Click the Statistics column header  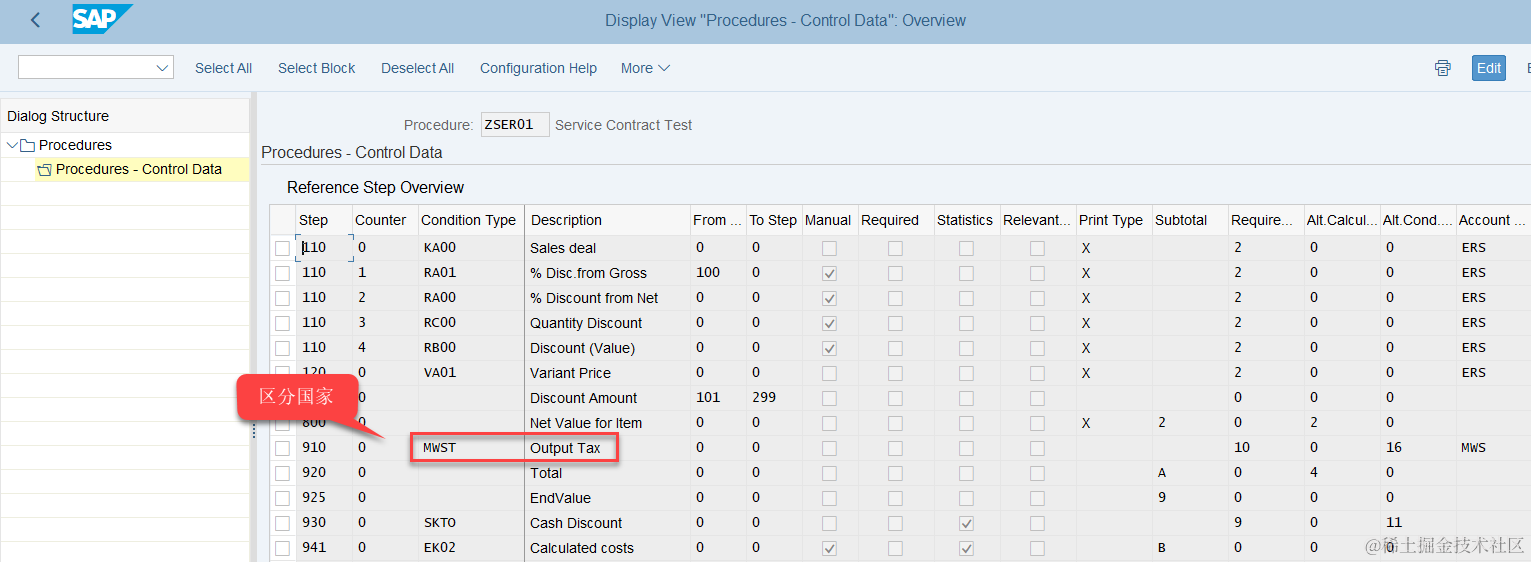(x=965, y=220)
